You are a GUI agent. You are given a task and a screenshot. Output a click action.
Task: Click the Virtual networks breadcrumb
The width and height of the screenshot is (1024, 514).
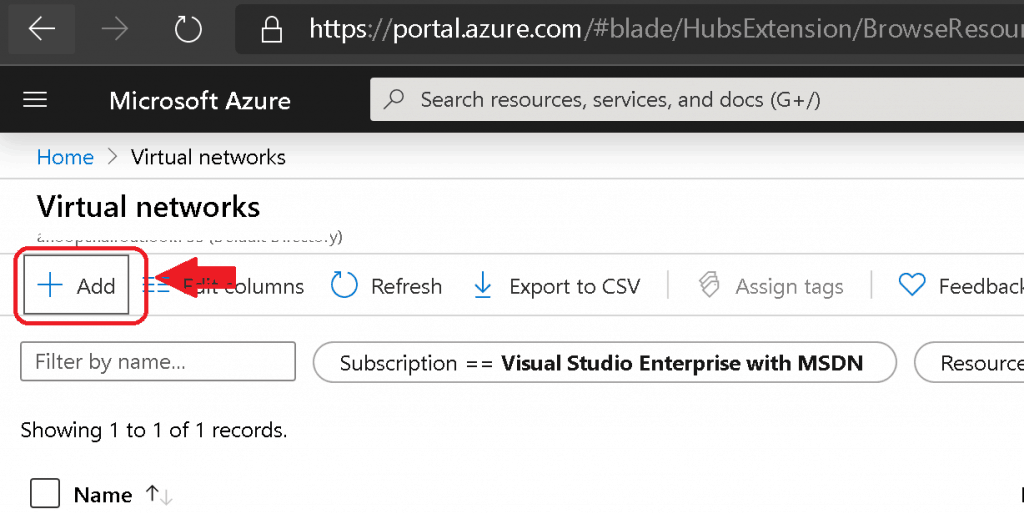pos(208,157)
